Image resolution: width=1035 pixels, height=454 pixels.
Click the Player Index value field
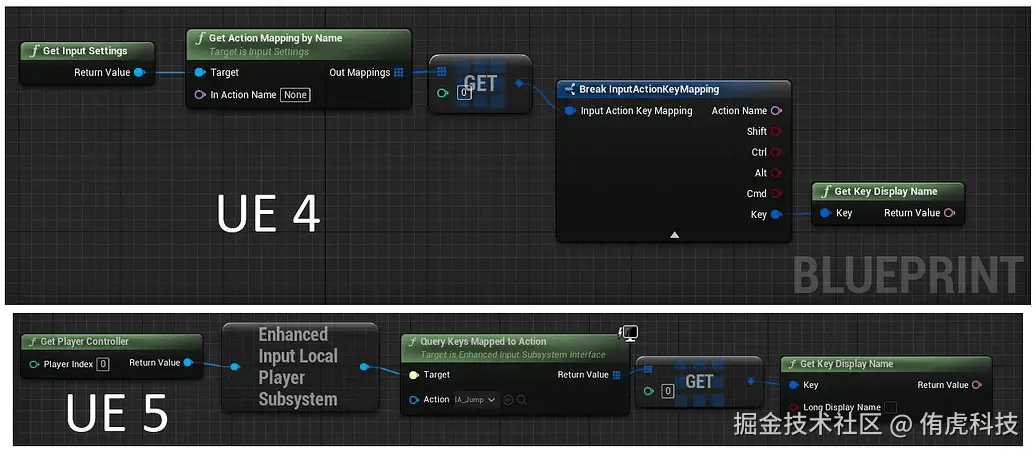[102, 364]
